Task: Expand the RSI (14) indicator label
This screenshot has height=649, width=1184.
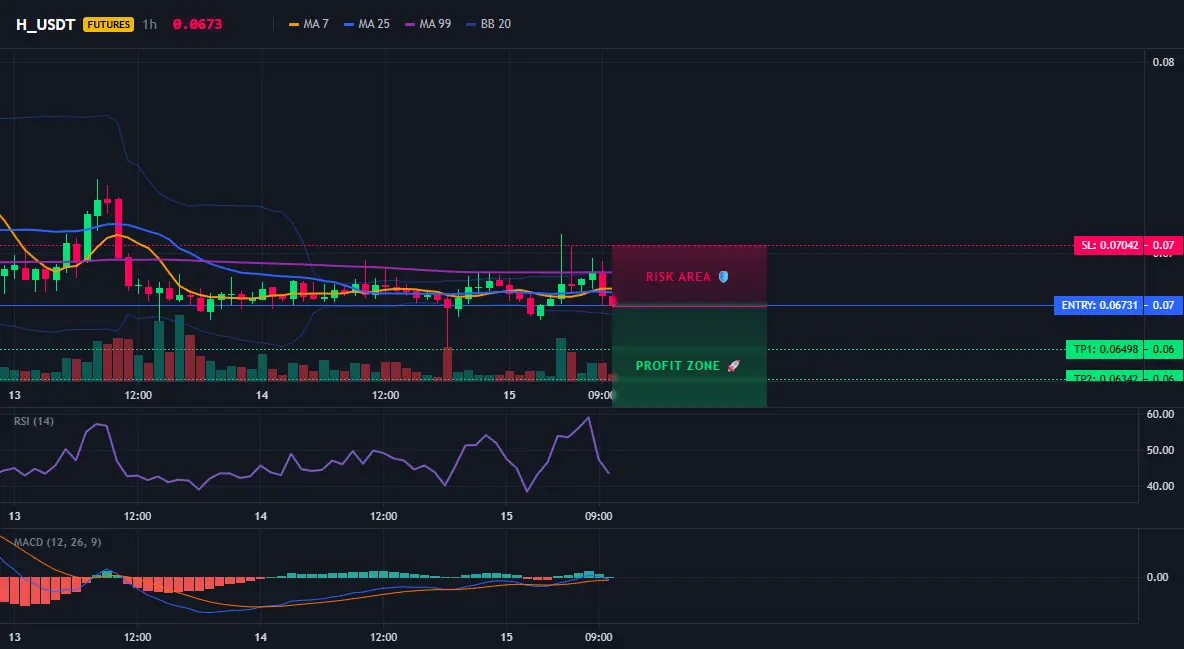Action: click(x=34, y=421)
